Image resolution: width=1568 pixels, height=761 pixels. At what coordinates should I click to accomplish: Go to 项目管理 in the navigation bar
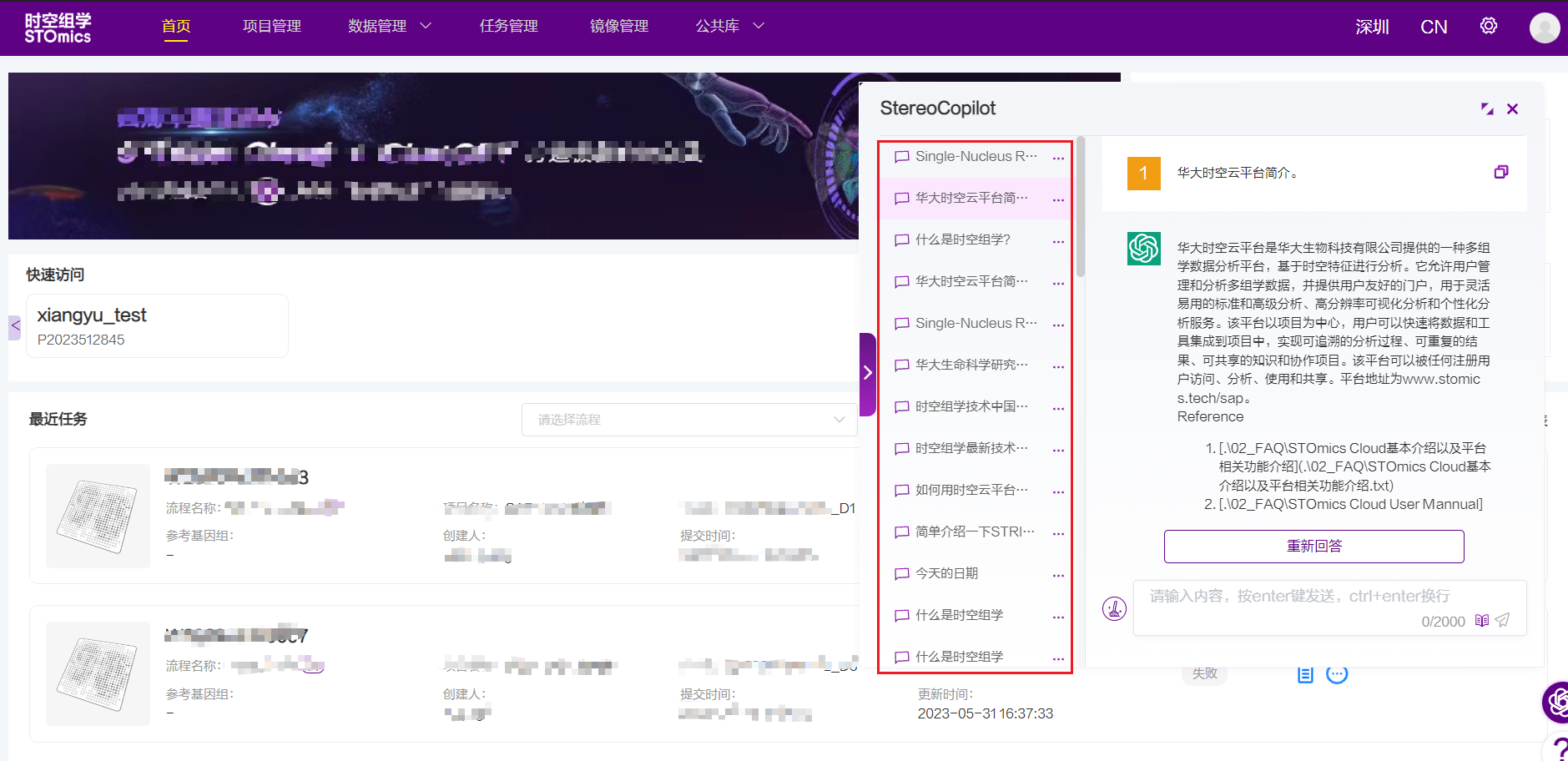point(272,26)
